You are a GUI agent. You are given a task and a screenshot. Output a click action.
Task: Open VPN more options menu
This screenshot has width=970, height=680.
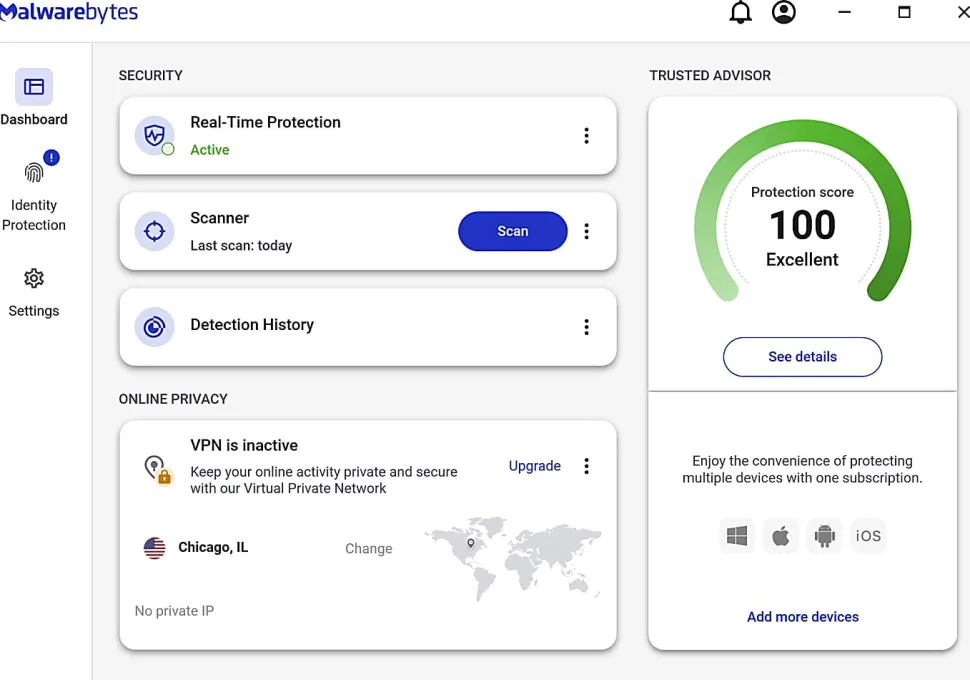(586, 466)
